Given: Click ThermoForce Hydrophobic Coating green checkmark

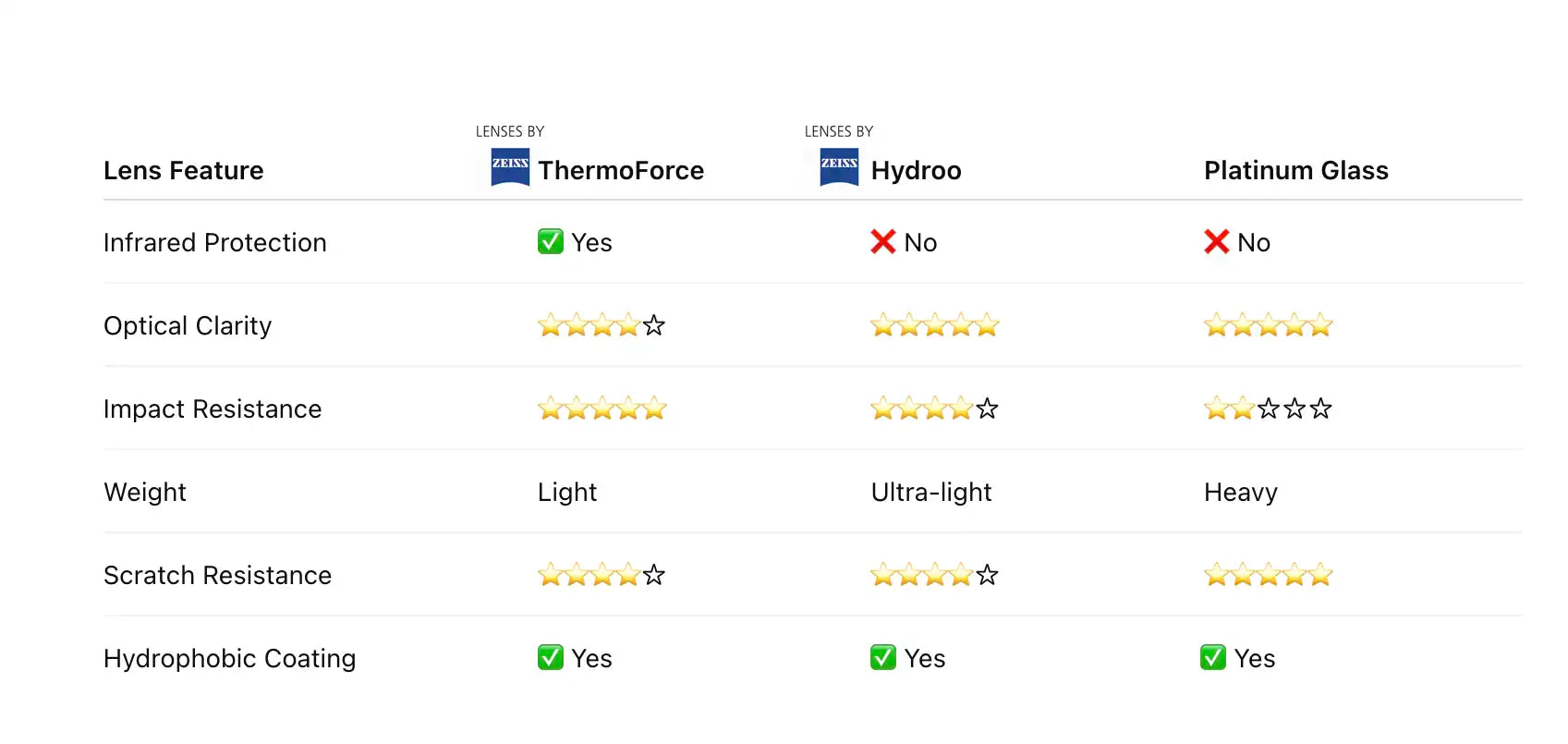Looking at the screenshot, I should pyautogui.click(x=551, y=658).
